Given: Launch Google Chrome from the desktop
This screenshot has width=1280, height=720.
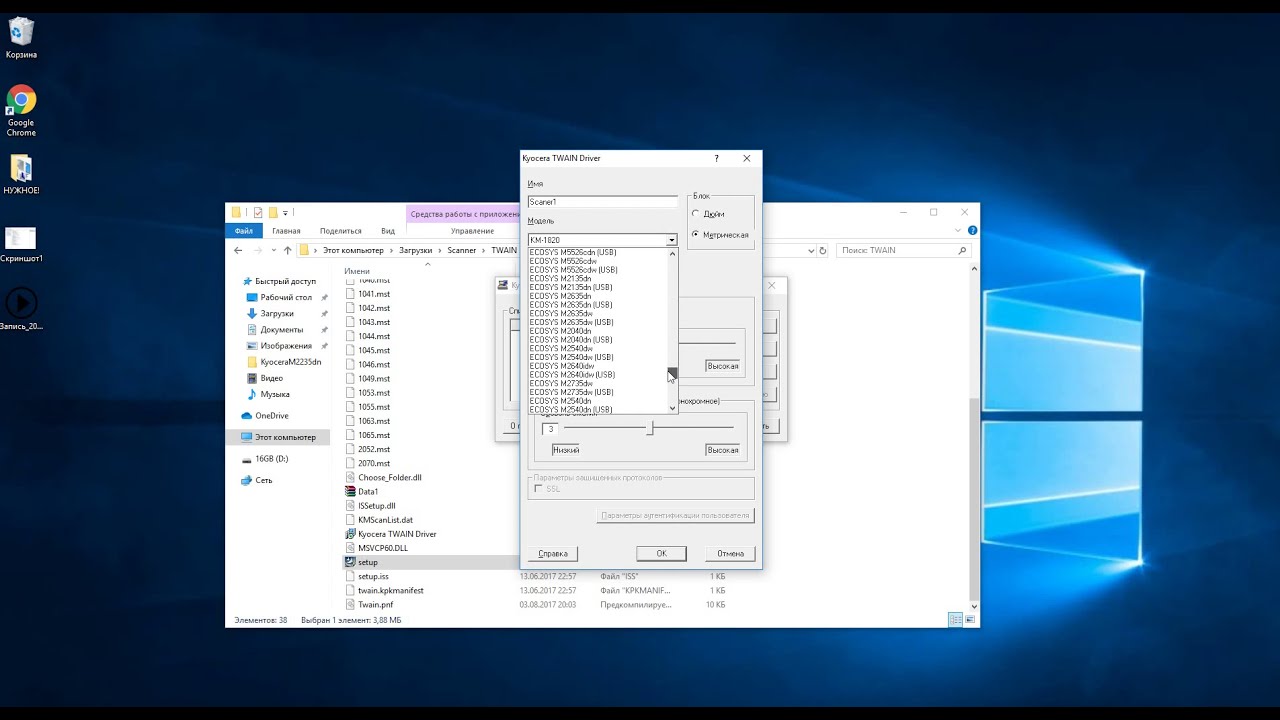Looking at the screenshot, I should (21, 111).
